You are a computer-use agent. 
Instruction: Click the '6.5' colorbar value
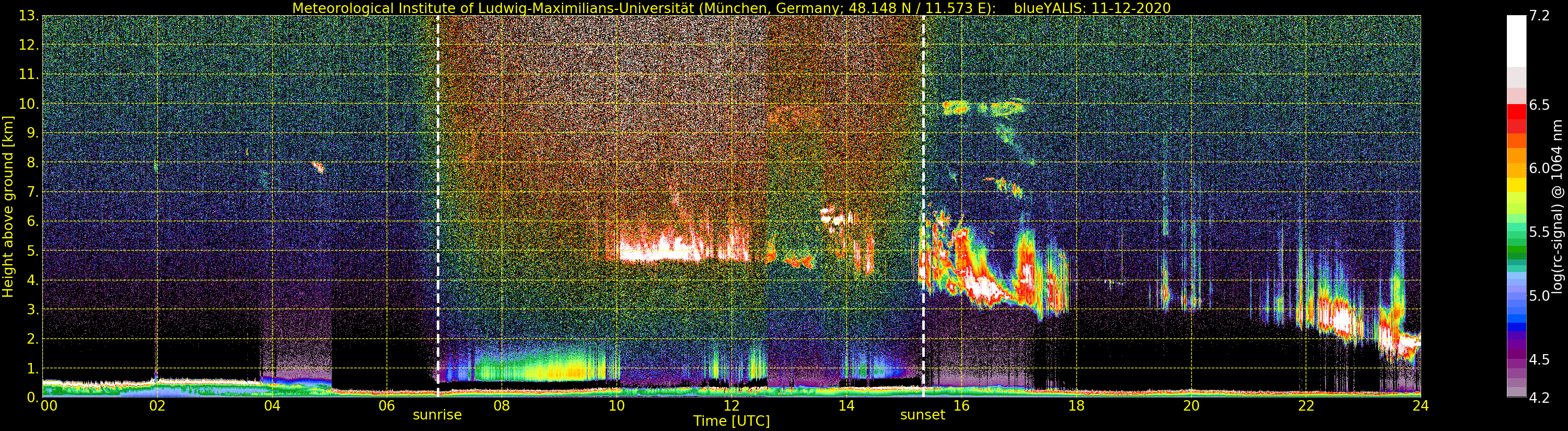1539,105
